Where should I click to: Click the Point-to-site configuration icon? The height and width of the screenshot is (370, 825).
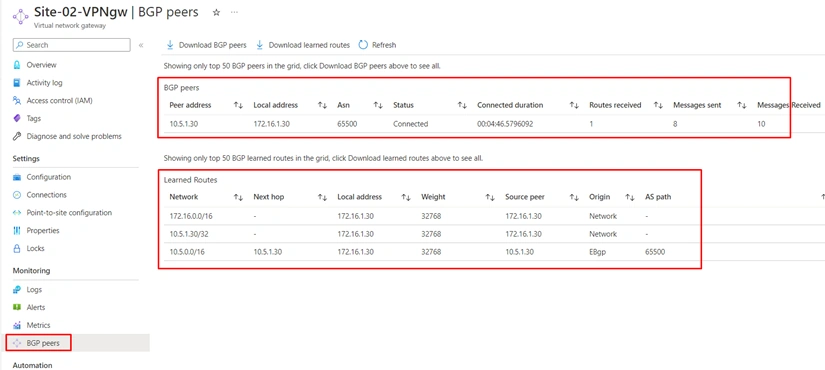tap(17, 213)
